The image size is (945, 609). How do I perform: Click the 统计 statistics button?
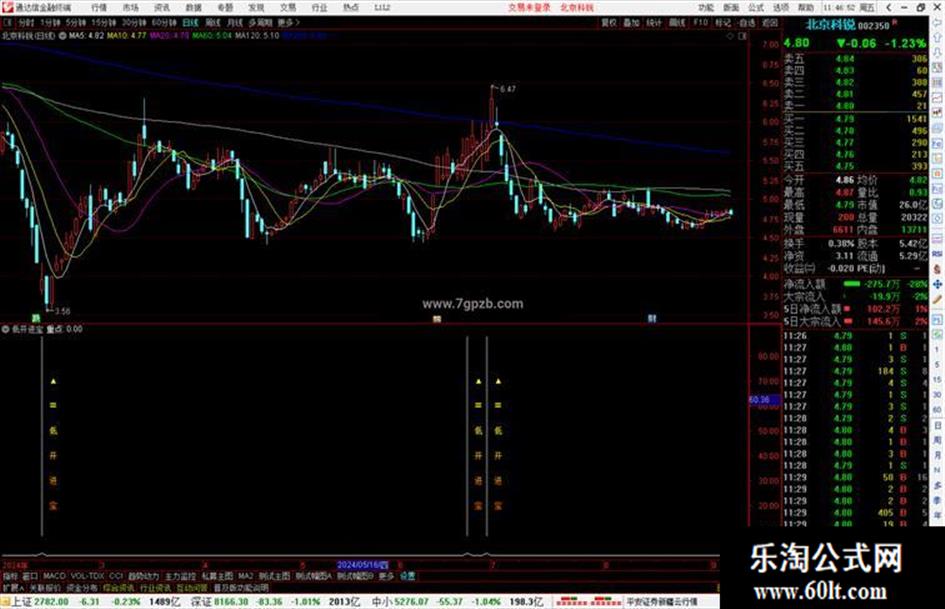(654, 23)
